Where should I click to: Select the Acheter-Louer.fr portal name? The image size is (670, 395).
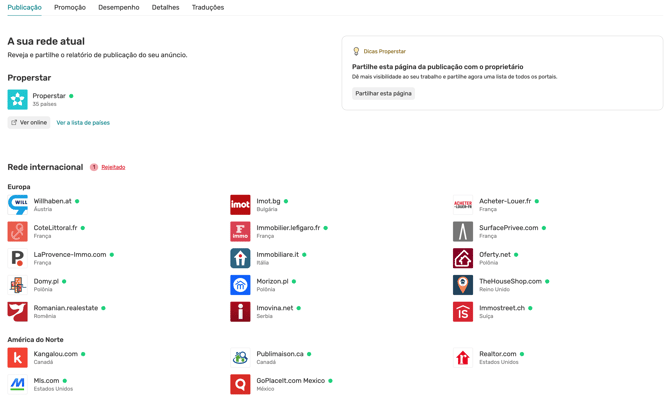(x=505, y=201)
